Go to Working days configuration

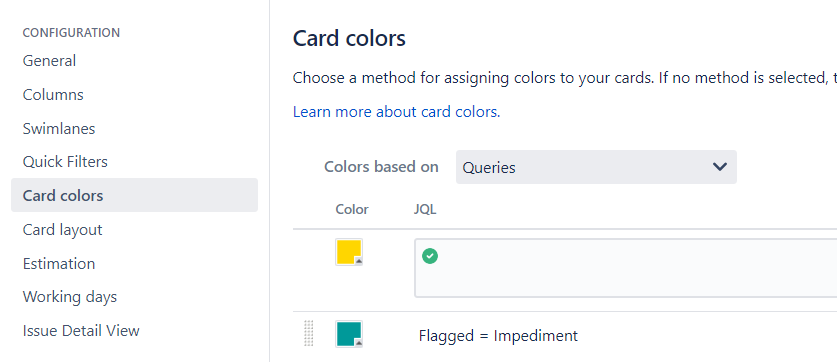click(x=69, y=297)
